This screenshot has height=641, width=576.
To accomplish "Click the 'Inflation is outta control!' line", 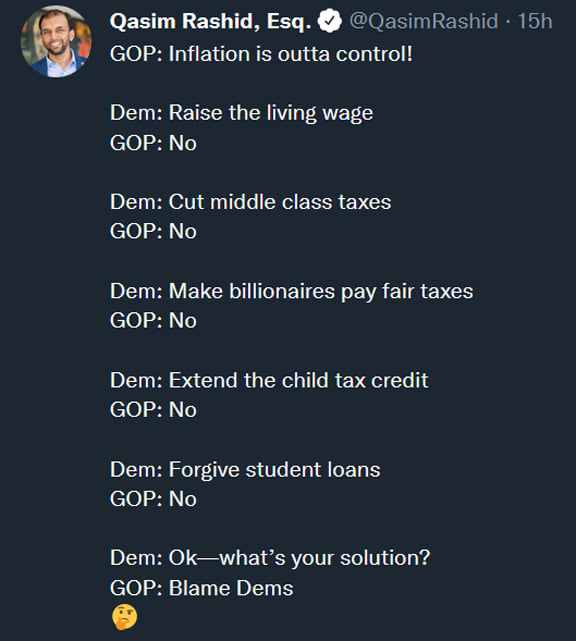I will [x=261, y=54].
